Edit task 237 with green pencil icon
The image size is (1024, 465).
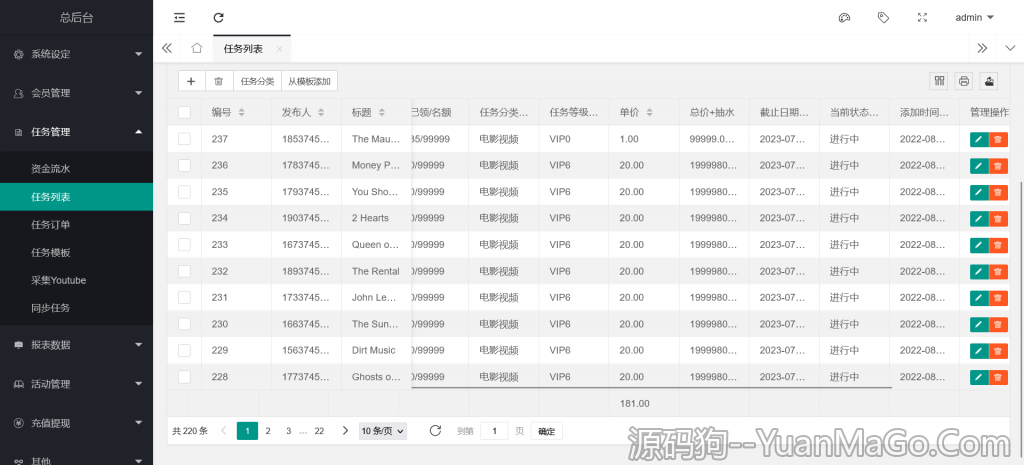(979, 139)
